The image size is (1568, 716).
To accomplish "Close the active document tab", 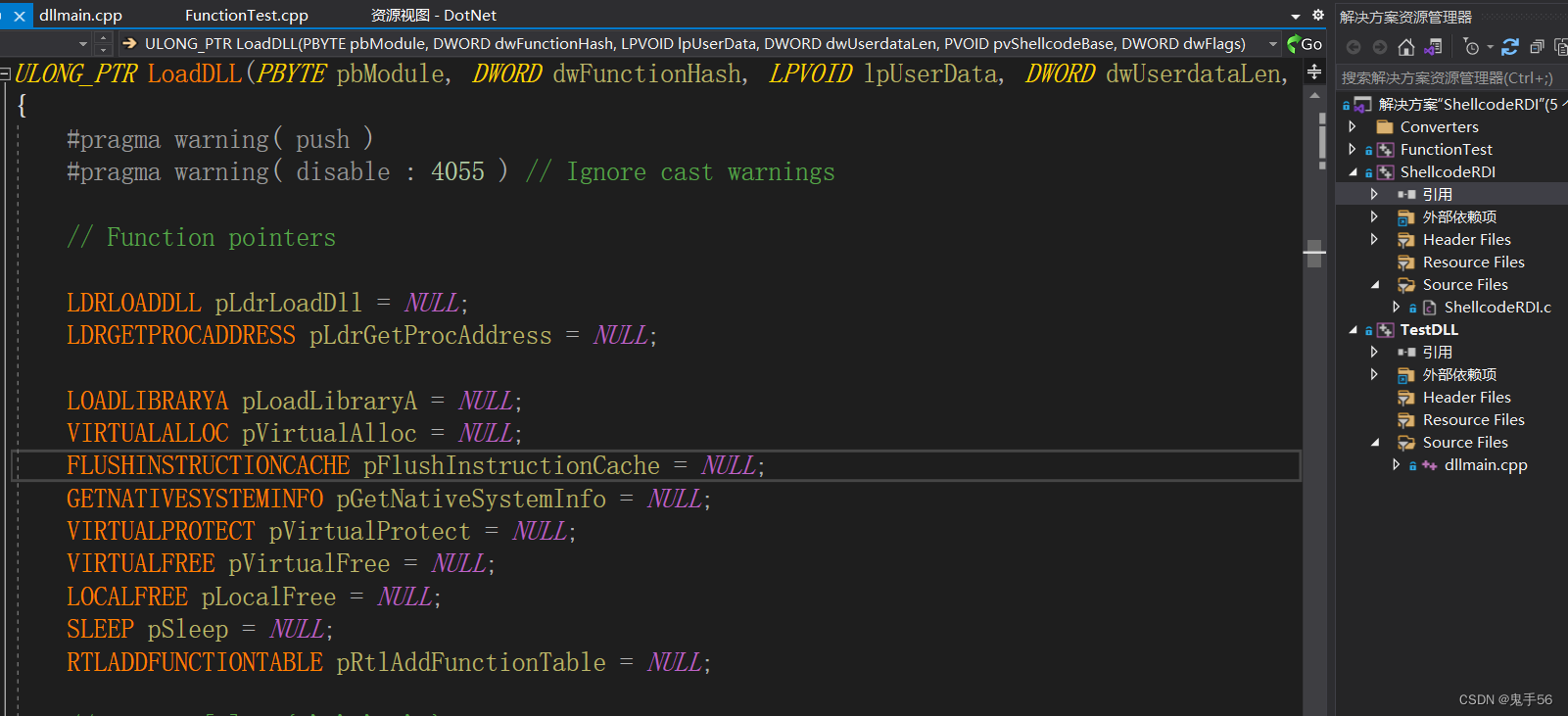I will 20,16.
